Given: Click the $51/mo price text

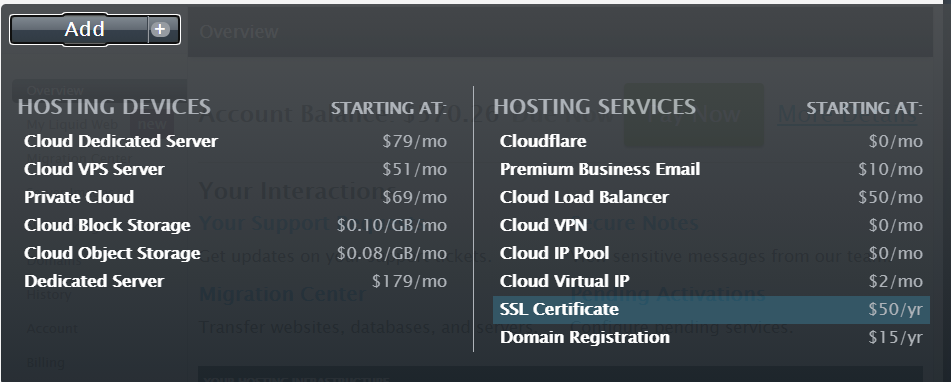Looking at the screenshot, I should click(x=414, y=169).
